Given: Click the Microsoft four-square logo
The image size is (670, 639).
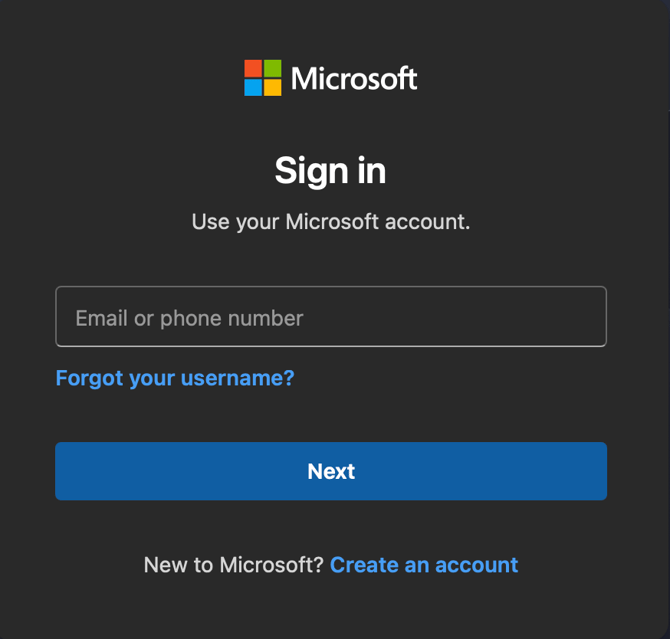Looking at the screenshot, I should (x=263, y=78).
